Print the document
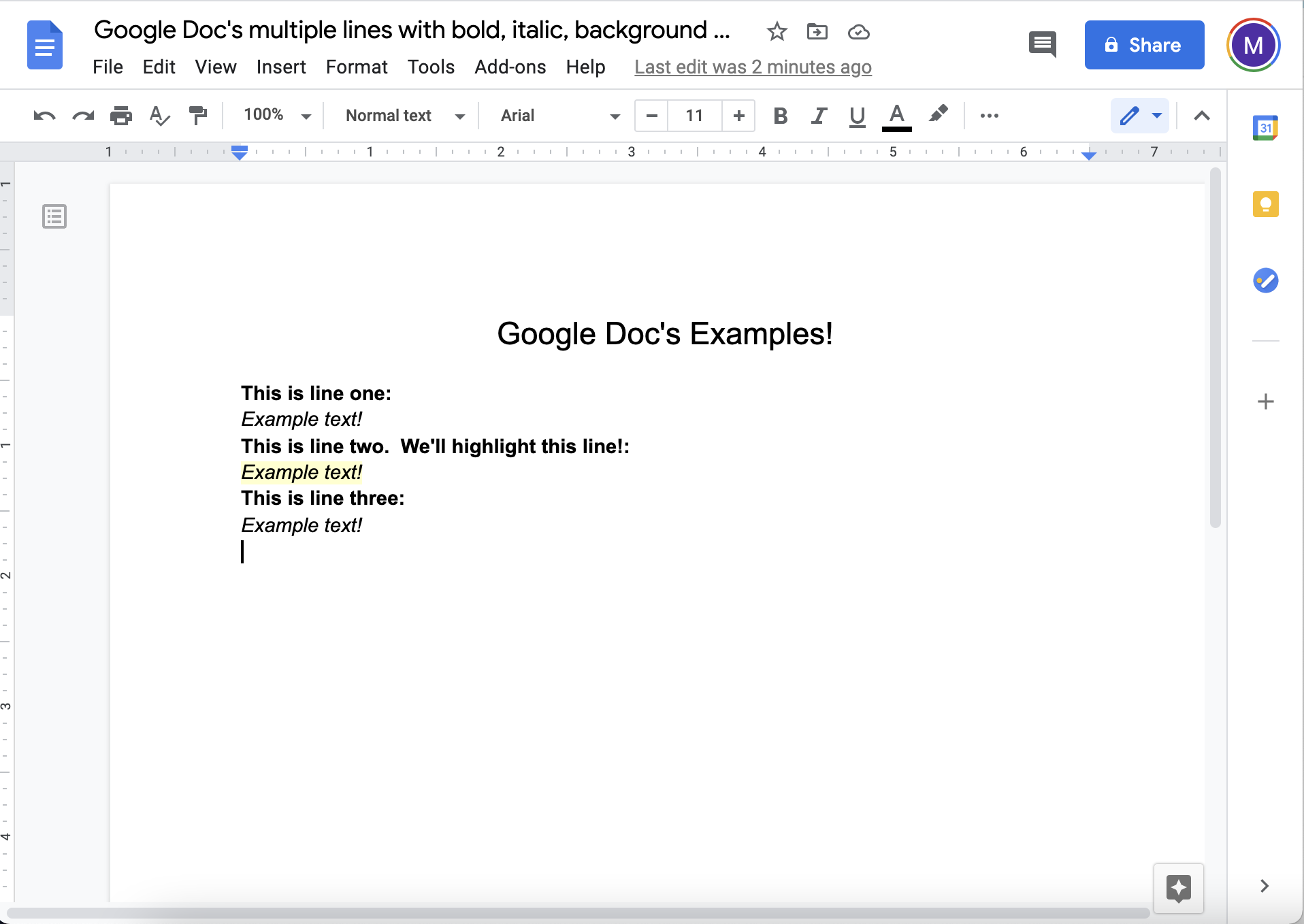Viewport: 1304px width, 924px height. 121,116
